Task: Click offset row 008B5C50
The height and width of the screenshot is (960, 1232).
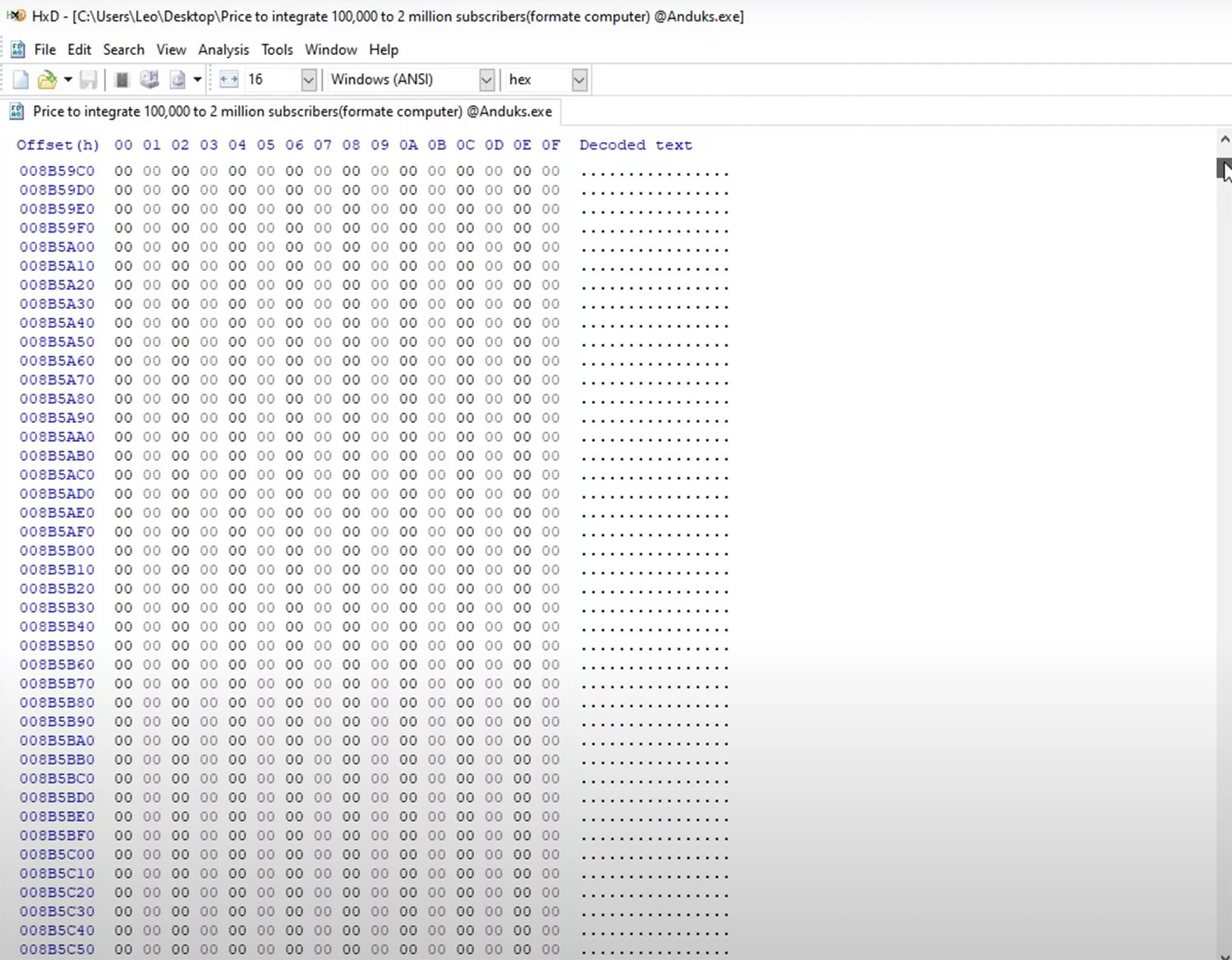Action: tap(57, 949)
